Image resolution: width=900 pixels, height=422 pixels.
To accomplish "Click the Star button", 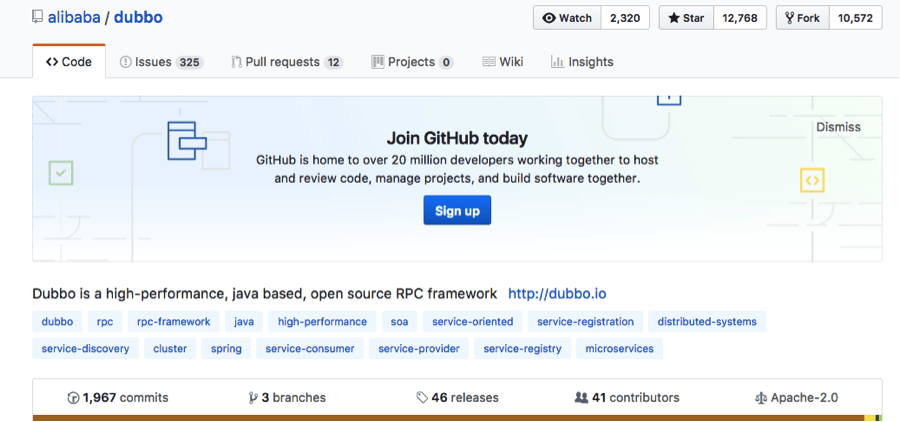I will [686, 18].
